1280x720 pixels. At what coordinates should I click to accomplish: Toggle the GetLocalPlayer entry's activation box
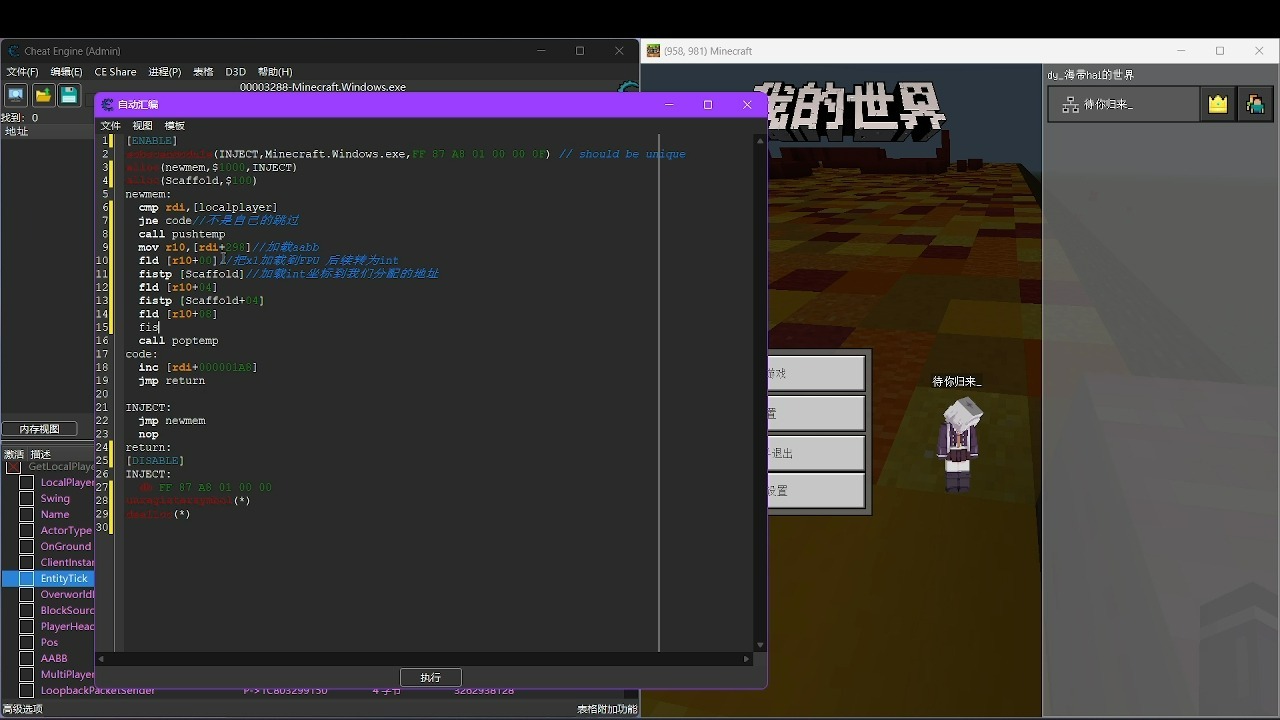click(x=13, y=467)
